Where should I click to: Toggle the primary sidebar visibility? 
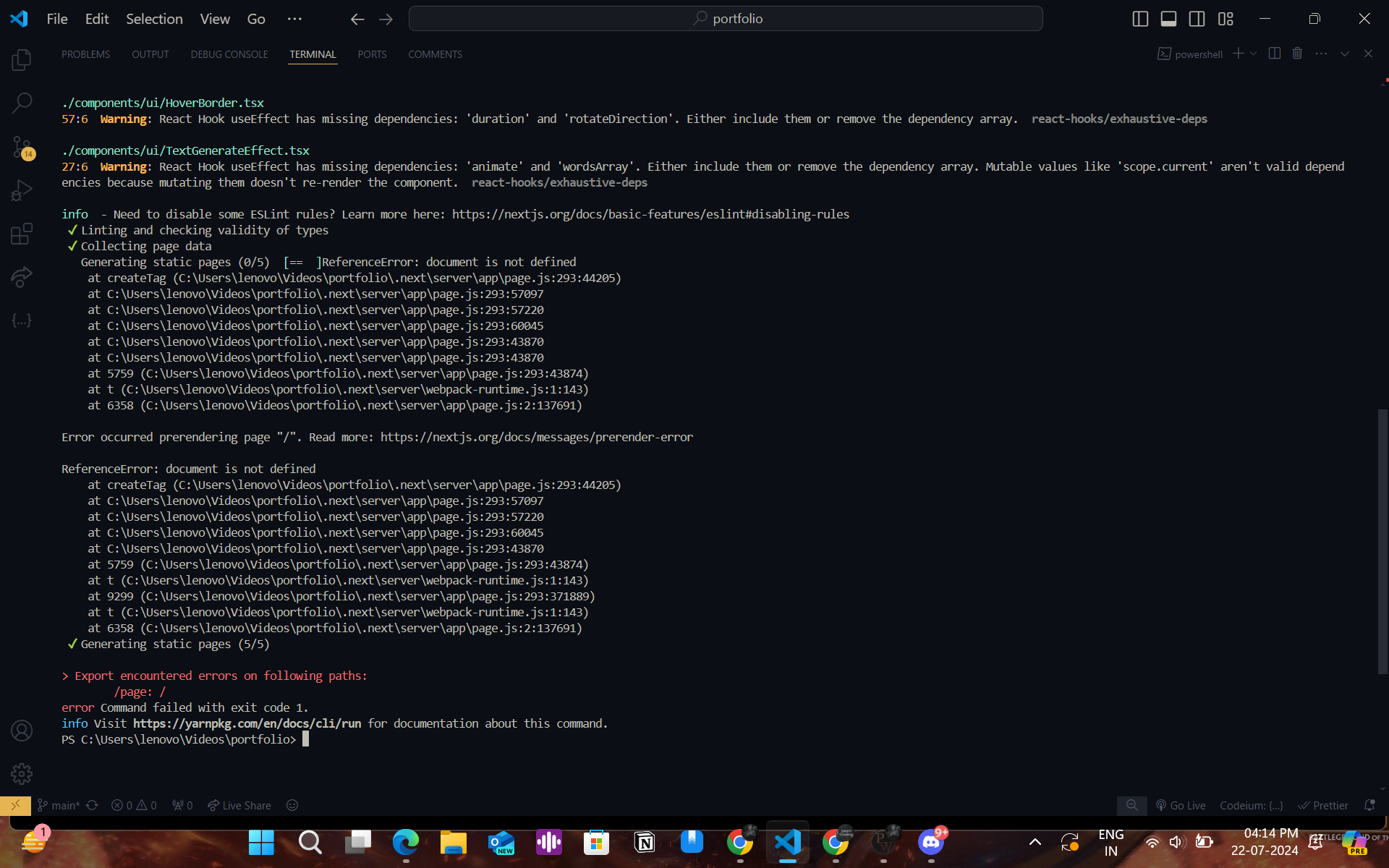tap(1140, 18)
